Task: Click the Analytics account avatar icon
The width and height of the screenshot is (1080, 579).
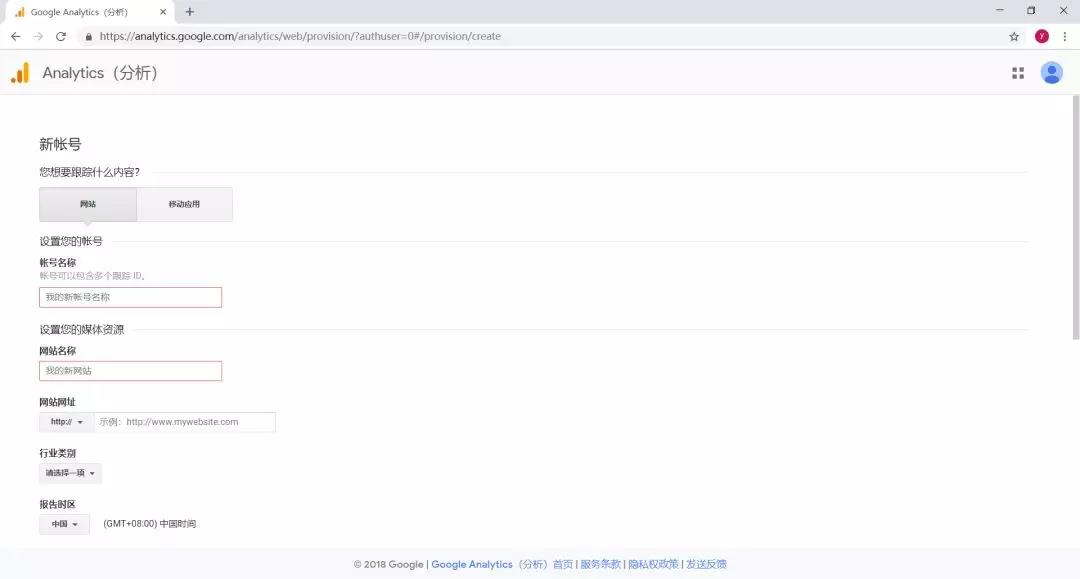Action: click(x=1051, y=72)
